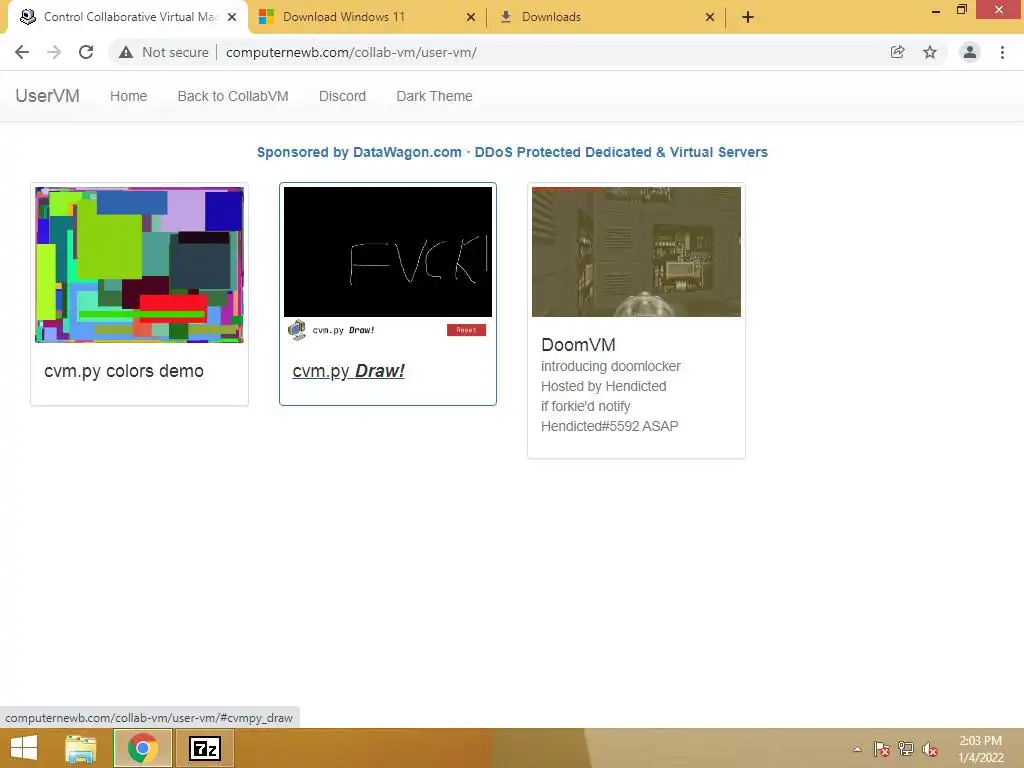Screen dimensions: 1024x768
Task: Click the muted volume tray icon
Action: tap(930, 749)
